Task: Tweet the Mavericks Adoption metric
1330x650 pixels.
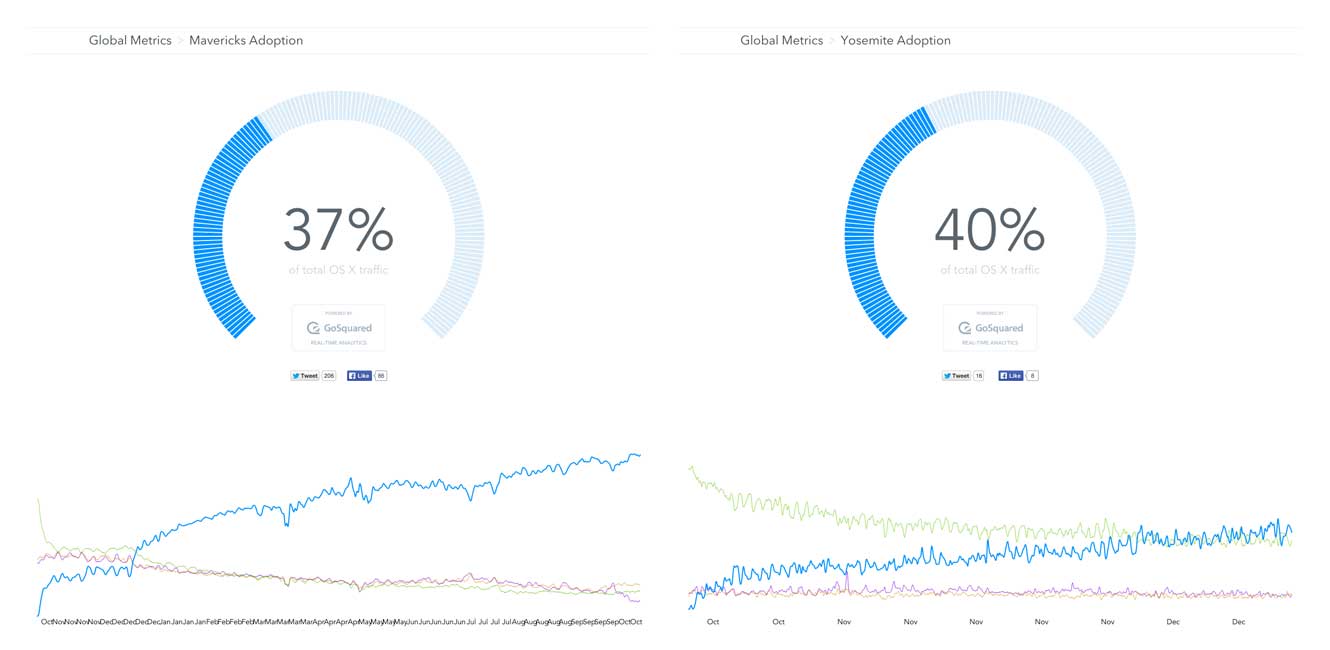Action: (304, 376)
